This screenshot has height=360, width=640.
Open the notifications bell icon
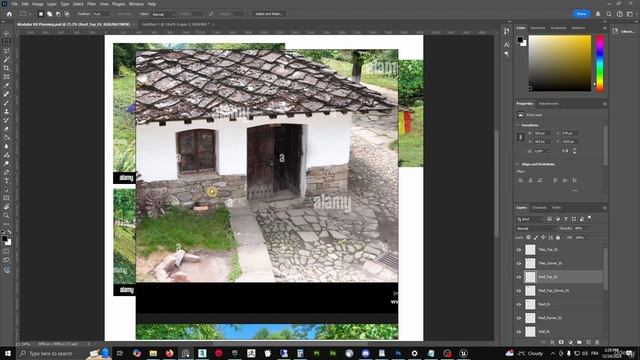[x=598, y=14]
